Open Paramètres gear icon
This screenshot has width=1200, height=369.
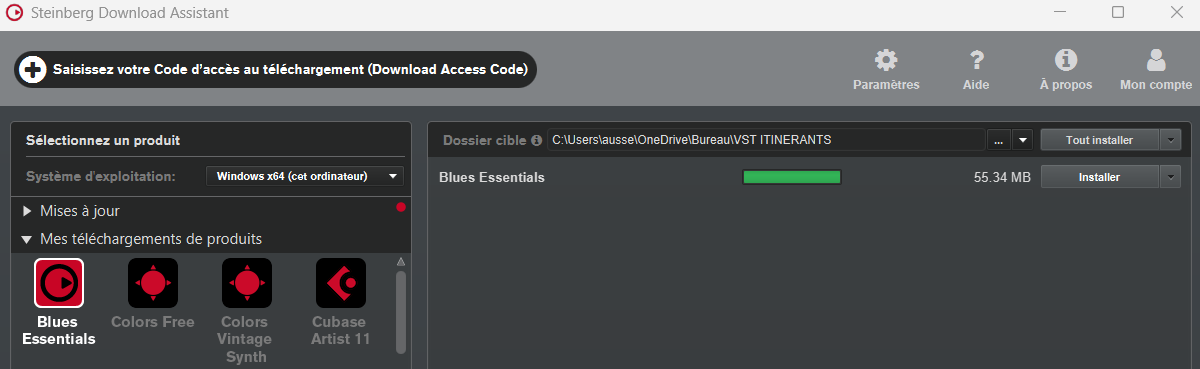coord(886,60)
